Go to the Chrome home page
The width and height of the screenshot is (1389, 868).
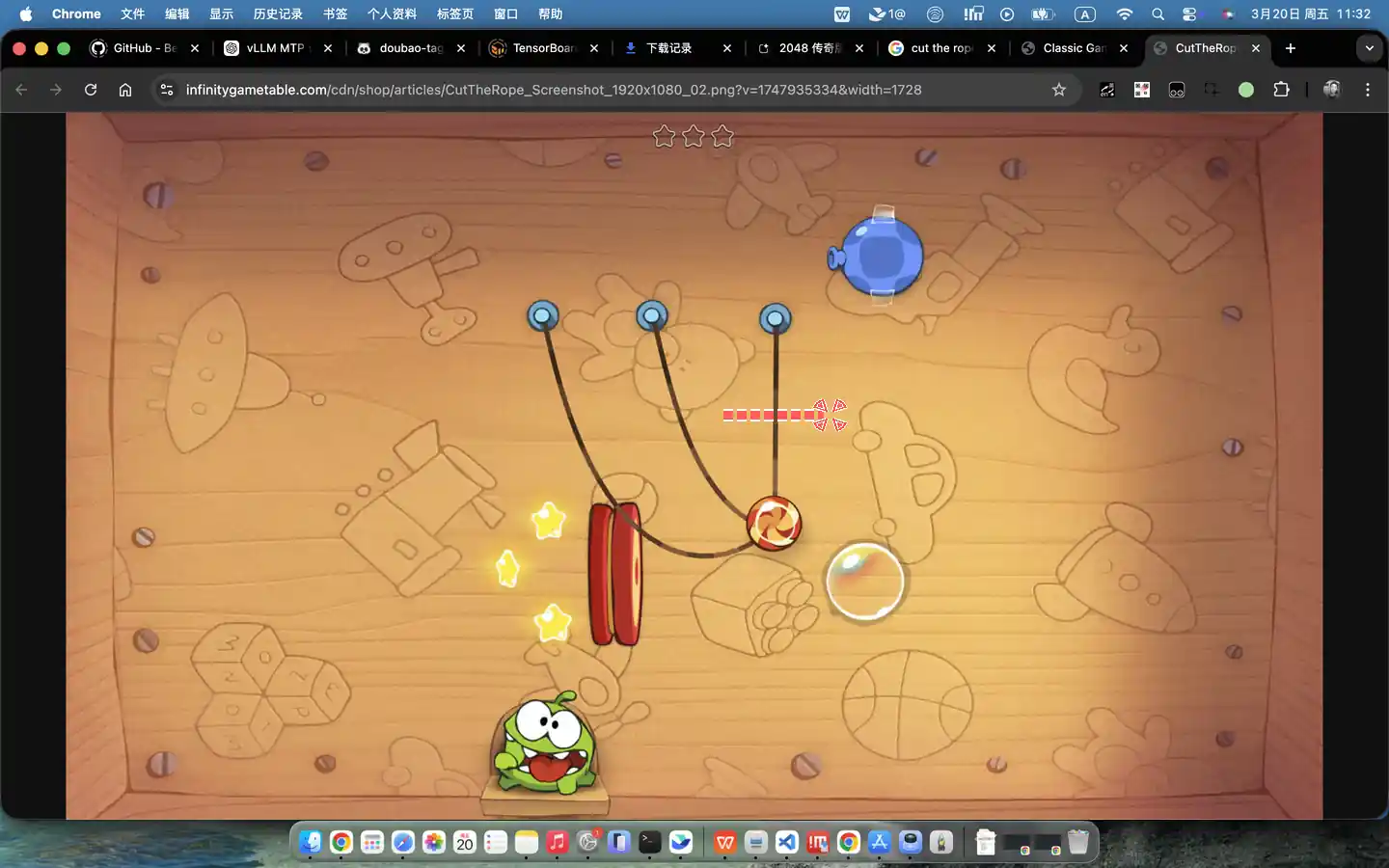(125, 90)
